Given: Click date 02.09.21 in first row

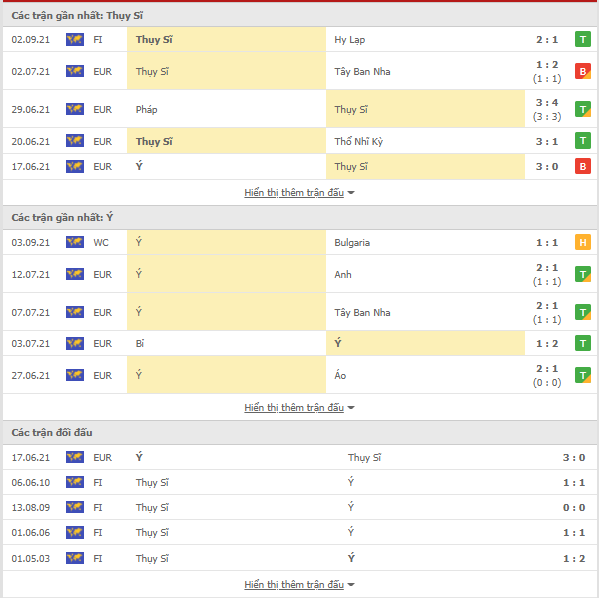Looking at the screenshot, I should (x=31, y=40).
